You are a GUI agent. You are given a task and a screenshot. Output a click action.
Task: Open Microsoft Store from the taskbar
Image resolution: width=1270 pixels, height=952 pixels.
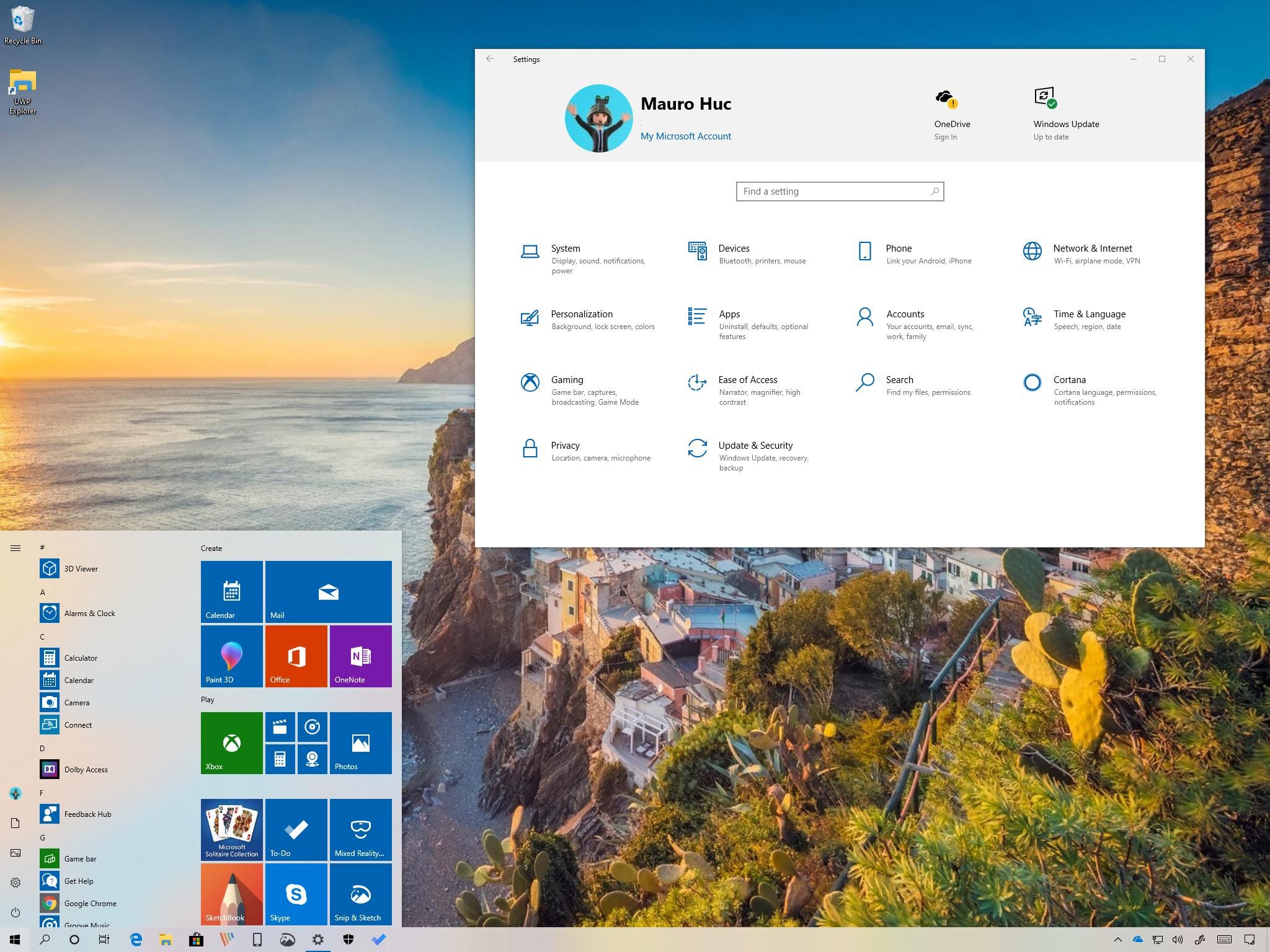(196, 939)
